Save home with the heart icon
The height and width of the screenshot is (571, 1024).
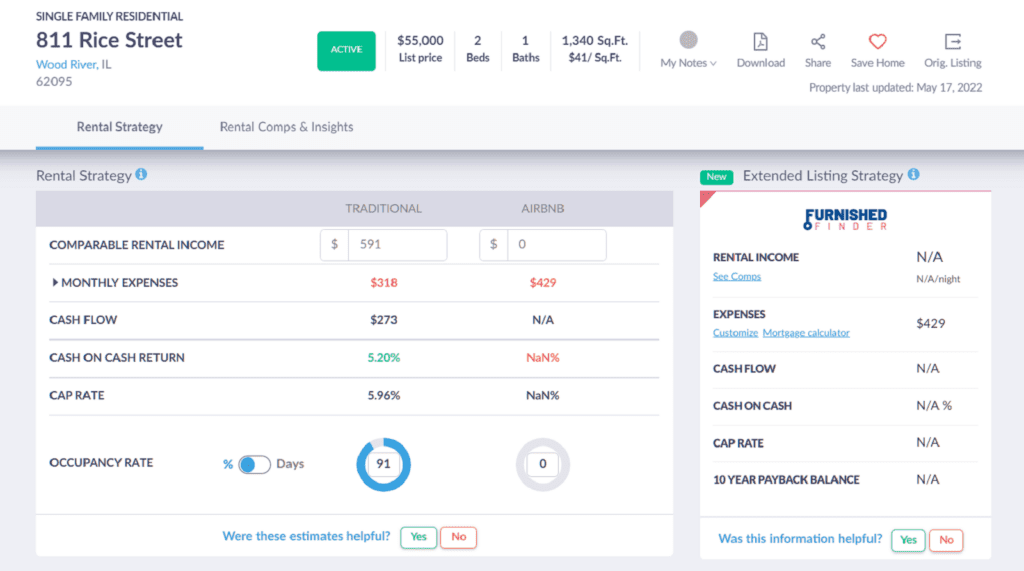[877, 42]
